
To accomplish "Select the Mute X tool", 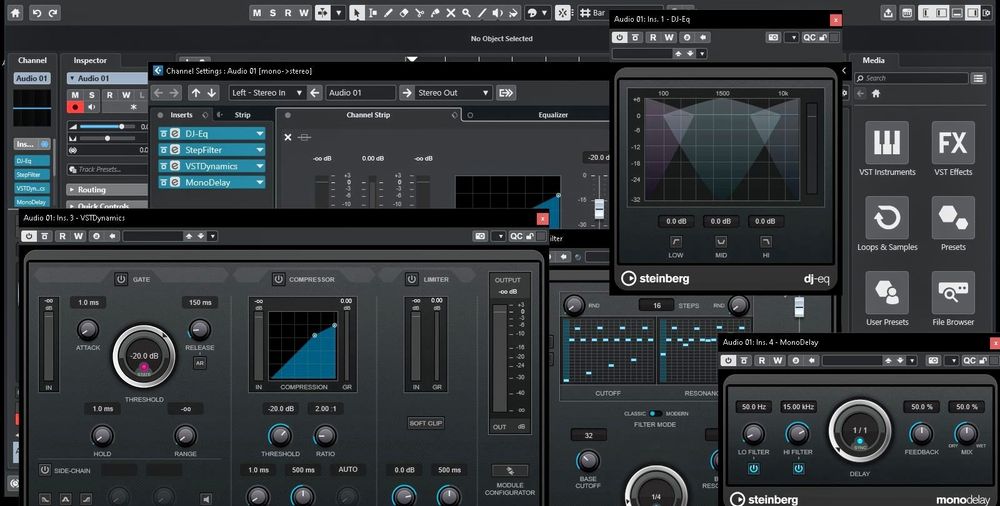I will click(451, 13).
